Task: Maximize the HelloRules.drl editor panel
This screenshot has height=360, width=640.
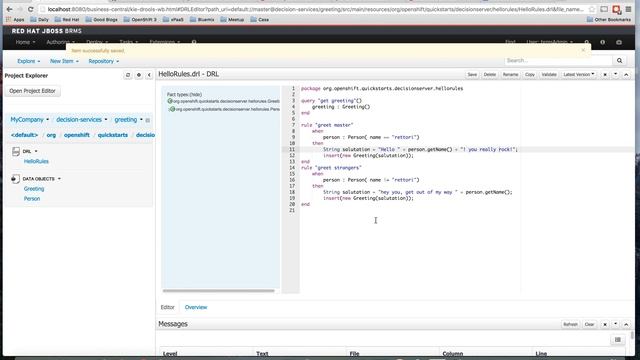Action: [626, 74]
